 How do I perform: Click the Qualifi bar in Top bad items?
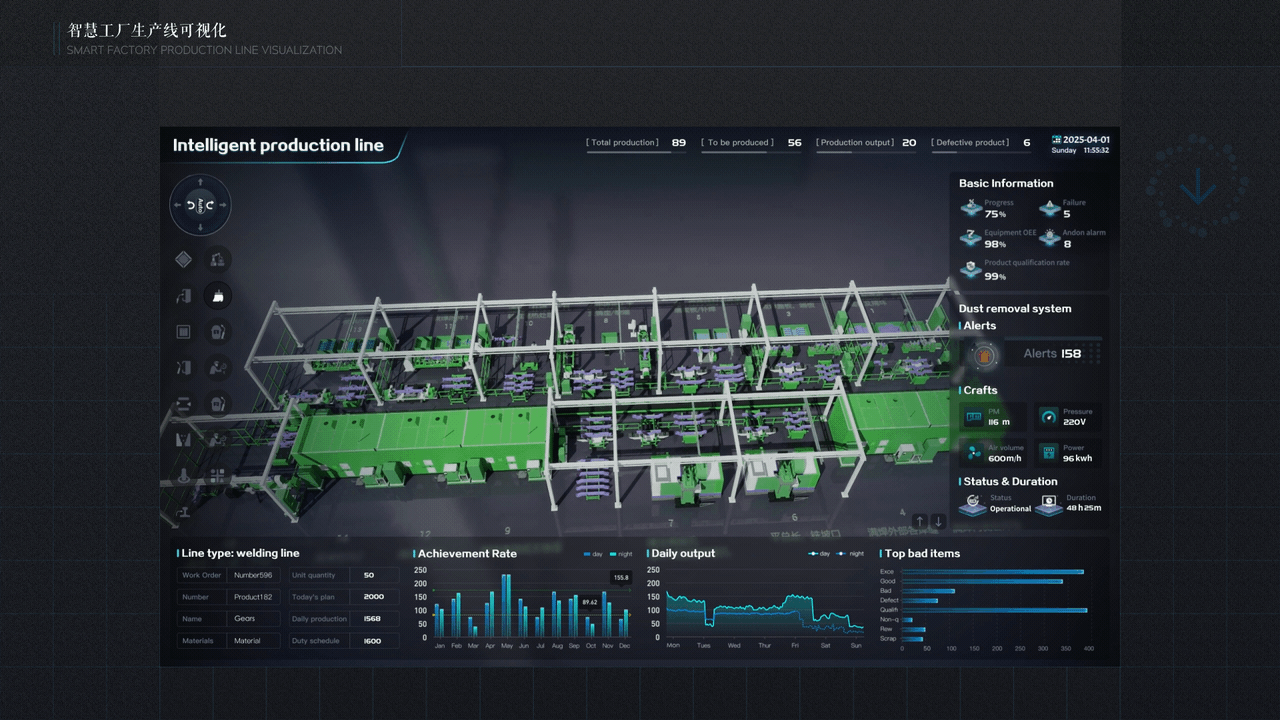pyautogui.click(x=994, y=610)
